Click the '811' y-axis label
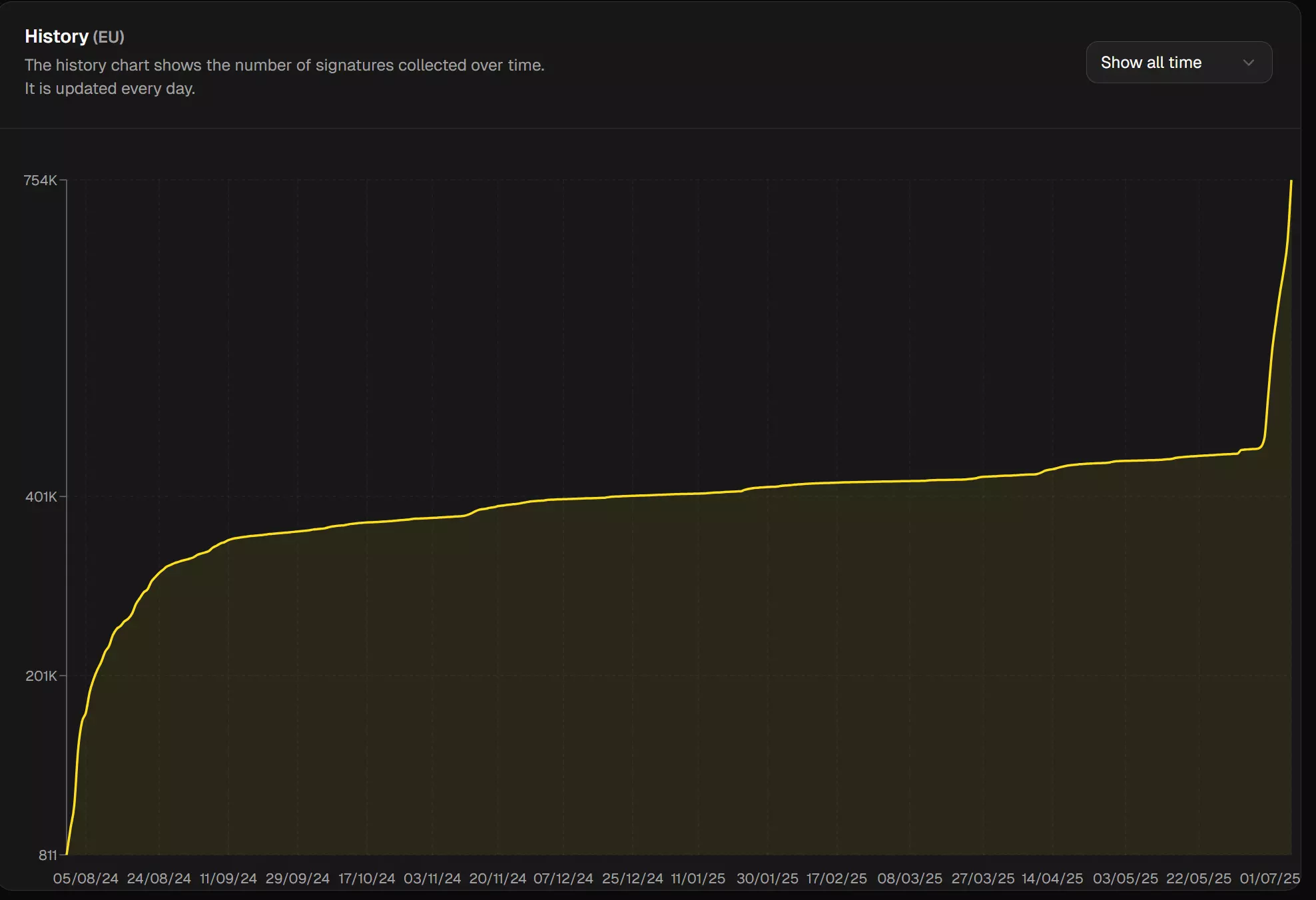This screenshot has height=900, width=1316. [48, 855]
